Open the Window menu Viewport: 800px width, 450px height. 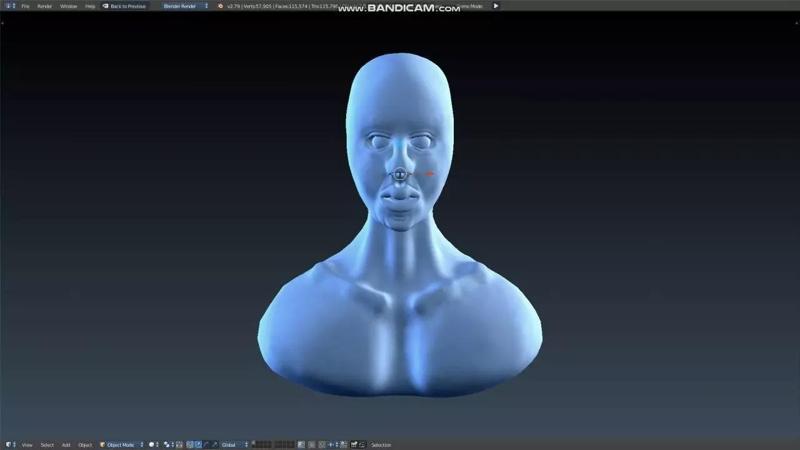[68, 6]
